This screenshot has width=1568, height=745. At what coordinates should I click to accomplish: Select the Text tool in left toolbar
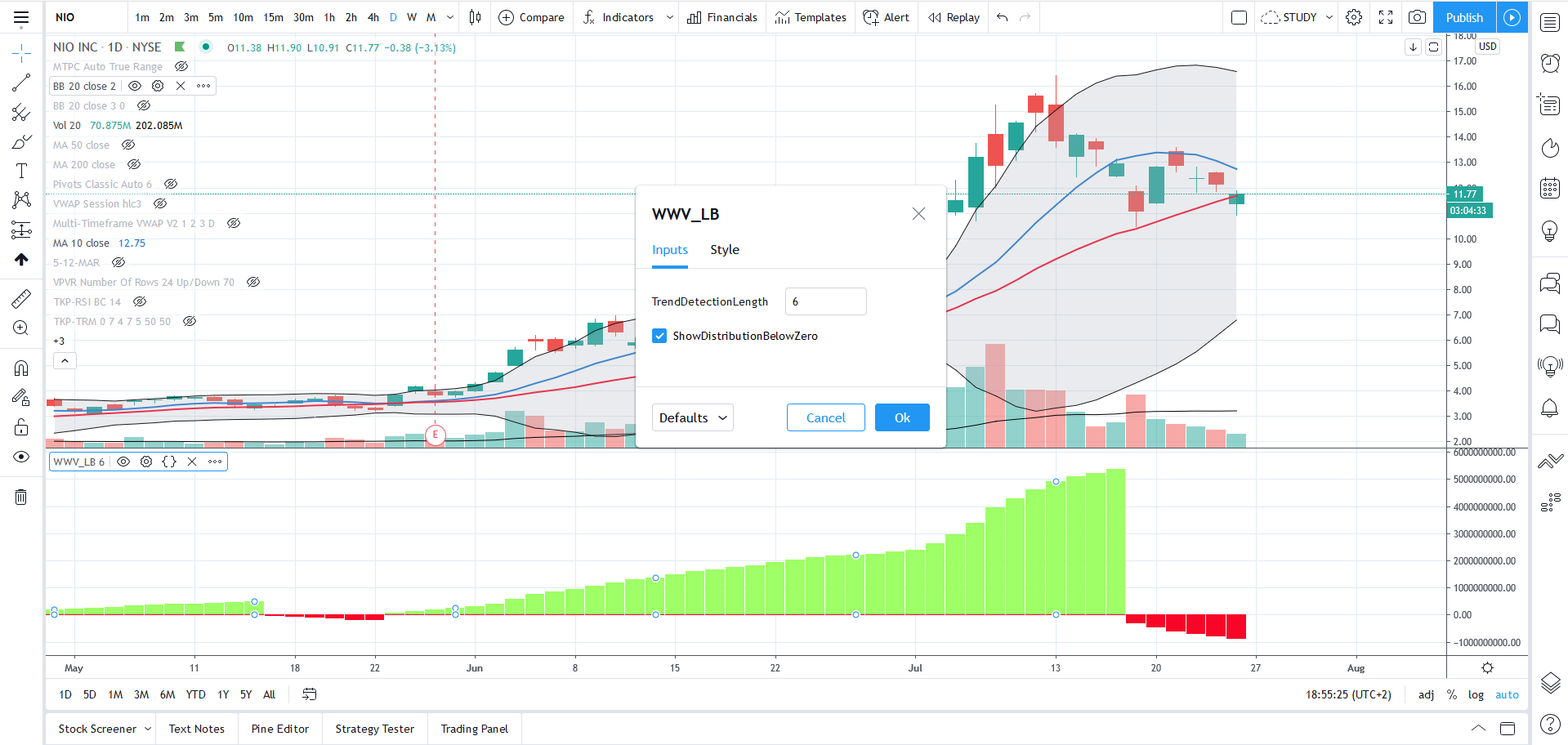click(21, 171)
